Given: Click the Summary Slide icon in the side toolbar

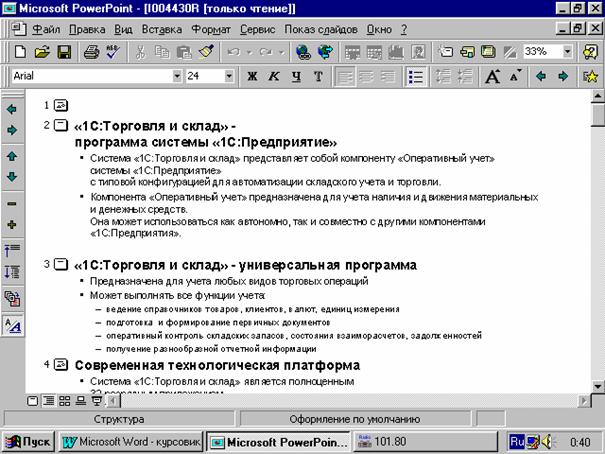Looking at the screenshot, I should [12, 297].
